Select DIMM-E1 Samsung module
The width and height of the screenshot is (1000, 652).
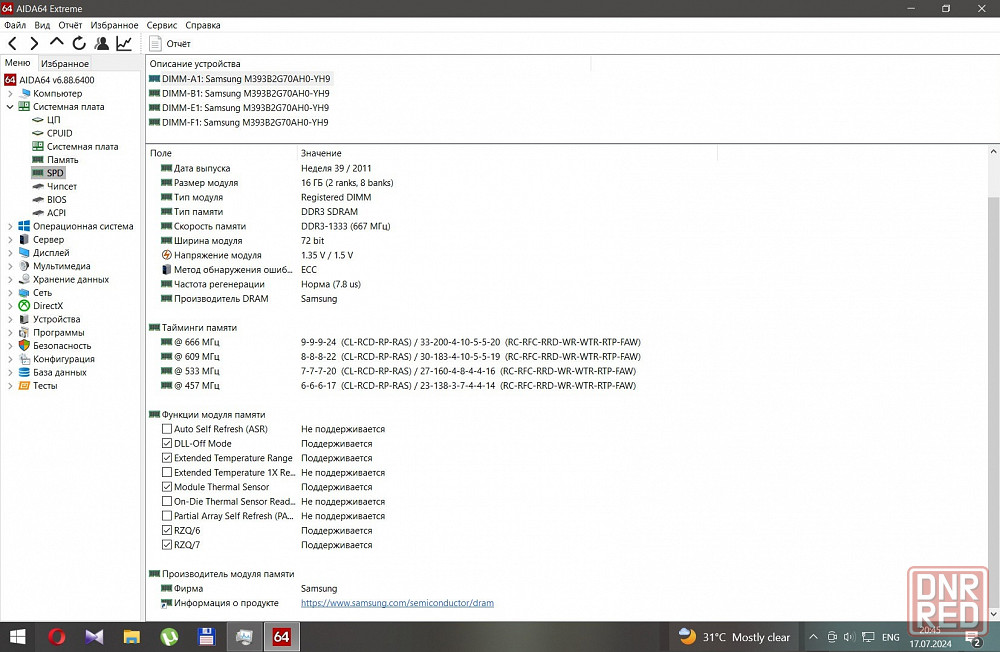coord(246,108)
